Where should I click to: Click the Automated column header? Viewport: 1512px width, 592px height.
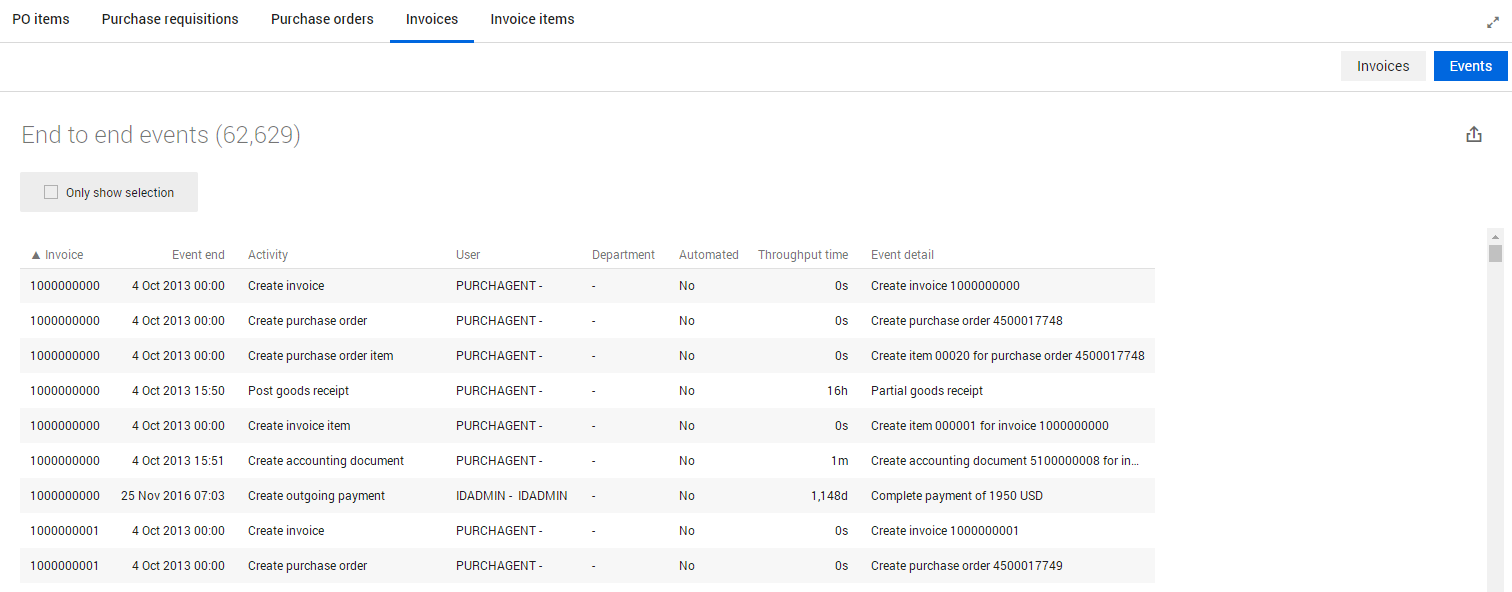[x=708, y=255]
